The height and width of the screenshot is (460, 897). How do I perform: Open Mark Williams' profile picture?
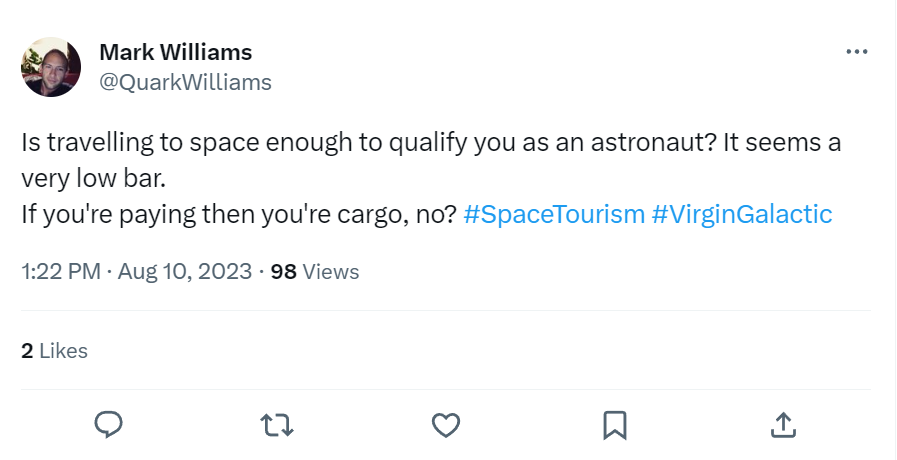[x=51, y=67]
